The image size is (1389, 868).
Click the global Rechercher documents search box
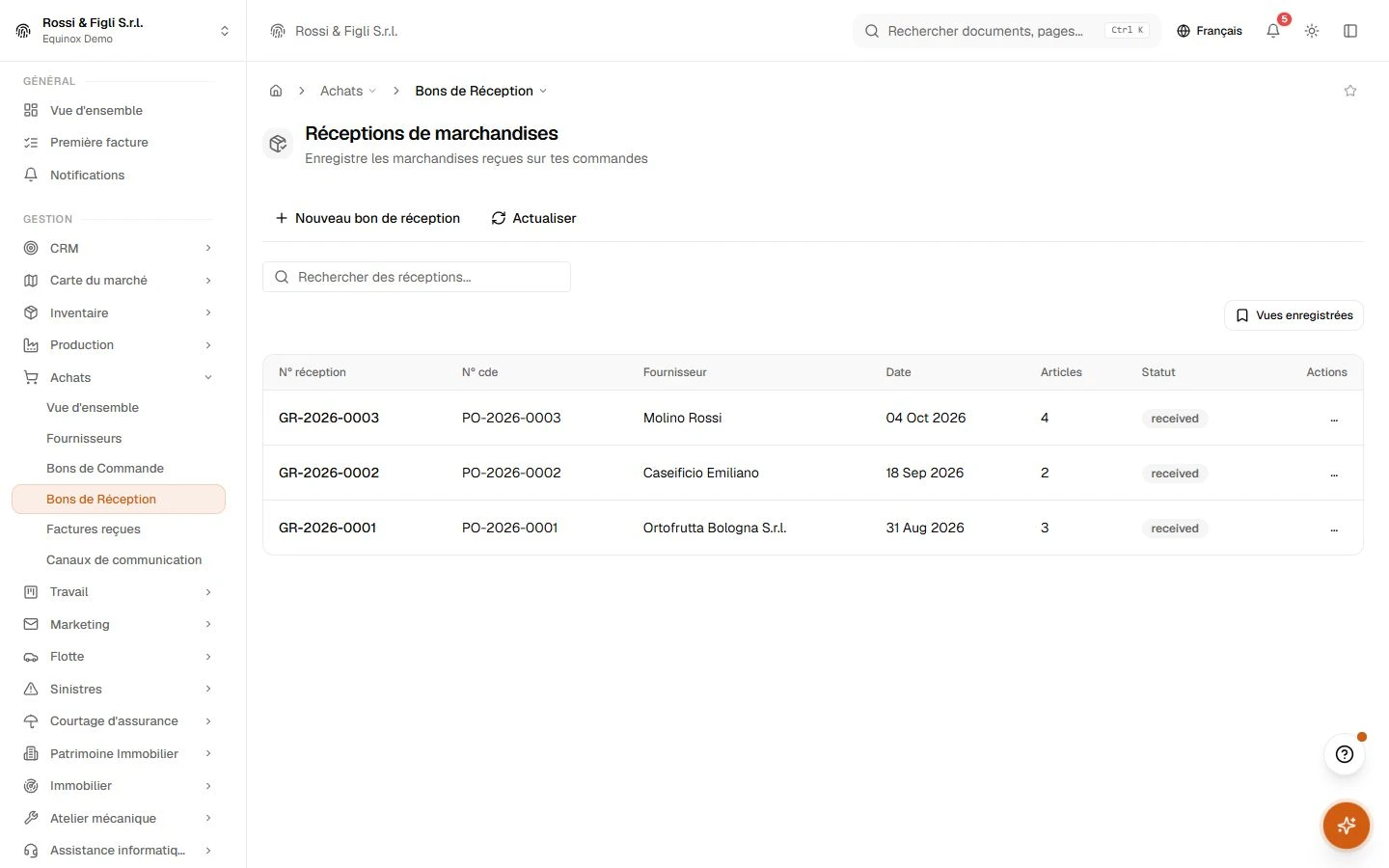(1007, 31)
